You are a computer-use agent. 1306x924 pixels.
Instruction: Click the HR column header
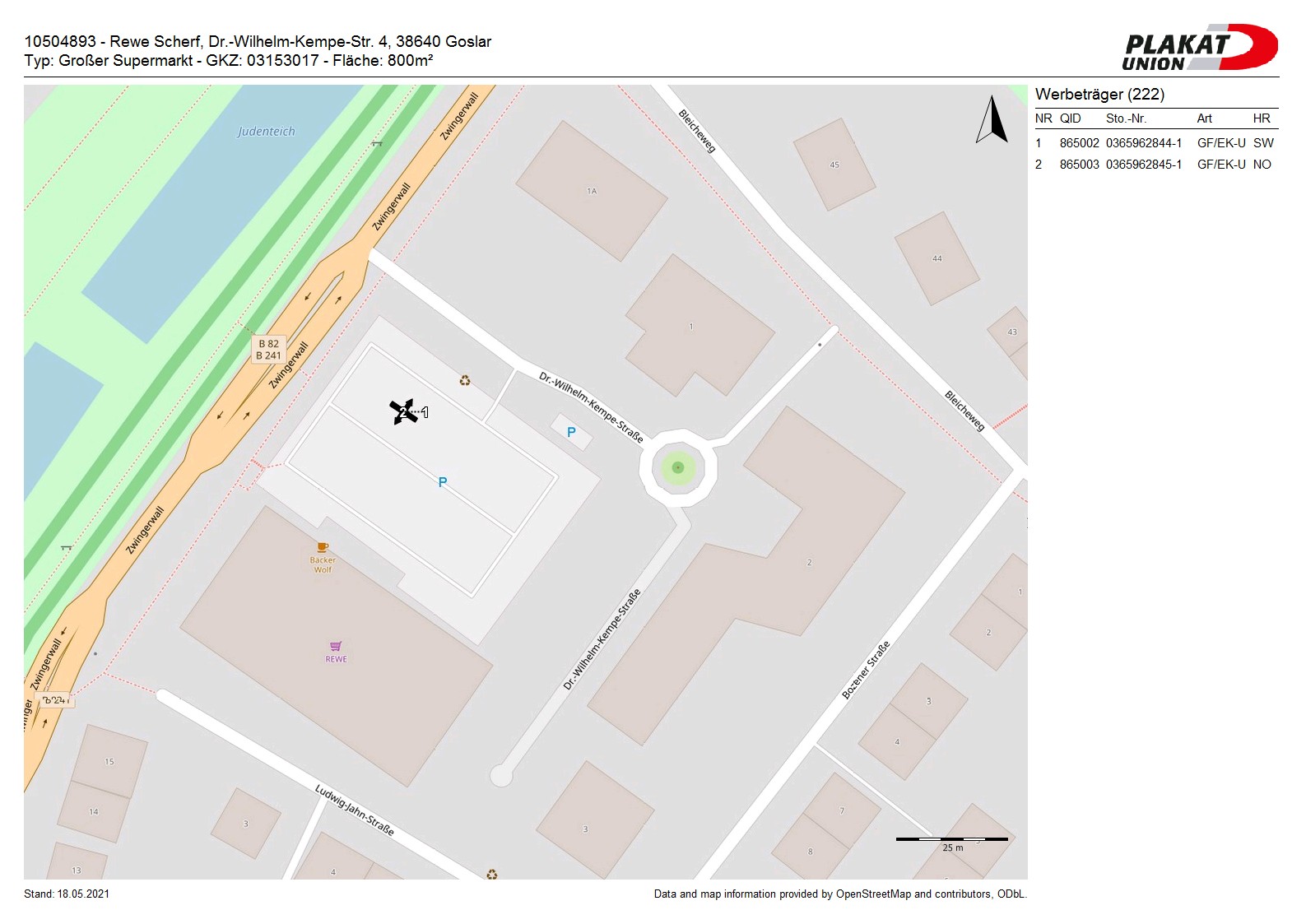tap(1261, 118)
